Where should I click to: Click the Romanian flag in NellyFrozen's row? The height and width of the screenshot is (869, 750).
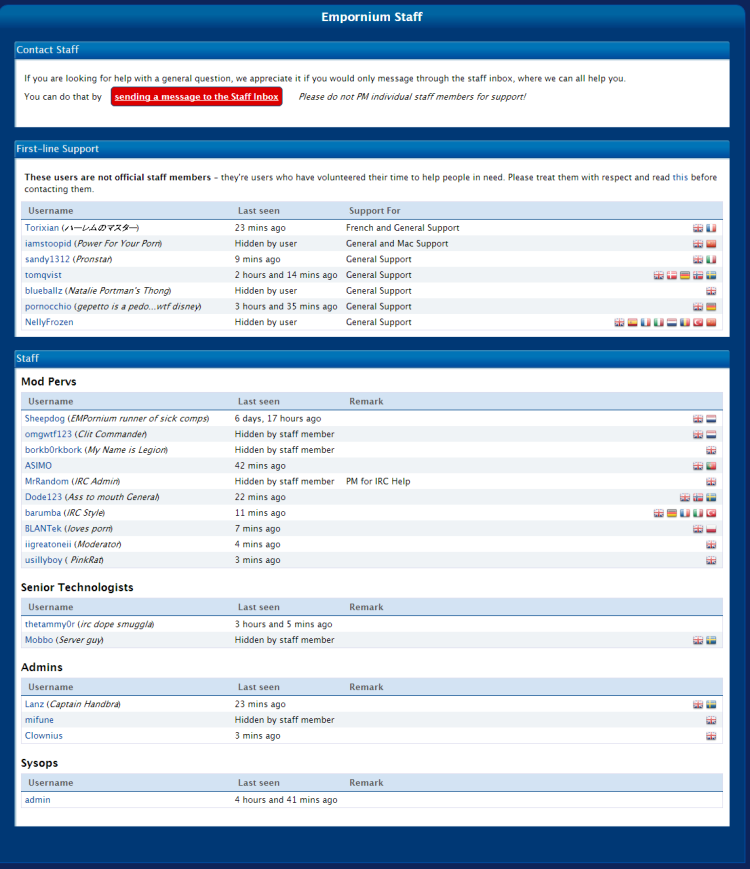coord(685,322)
